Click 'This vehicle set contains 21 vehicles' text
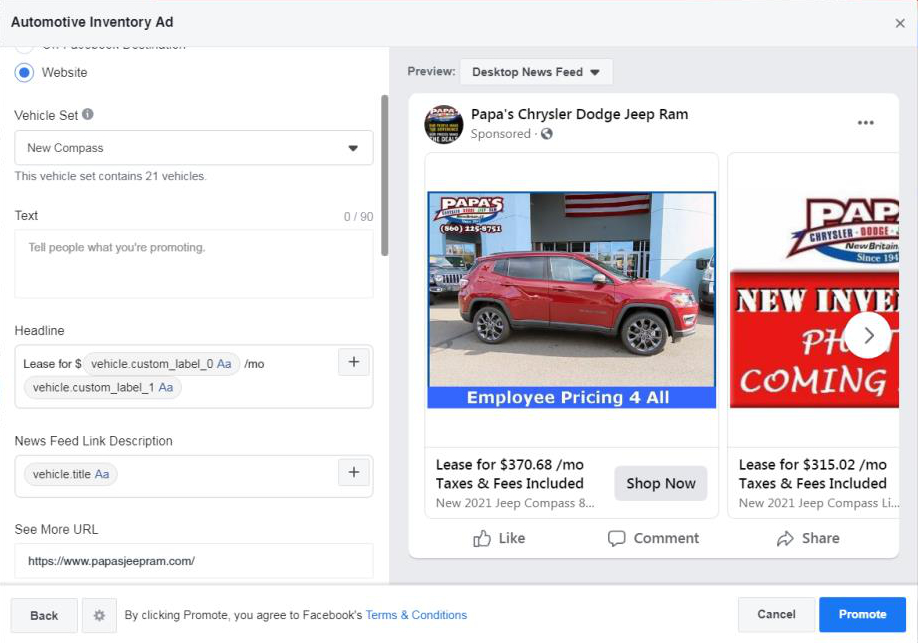918x643 pixels. (111, 176)
